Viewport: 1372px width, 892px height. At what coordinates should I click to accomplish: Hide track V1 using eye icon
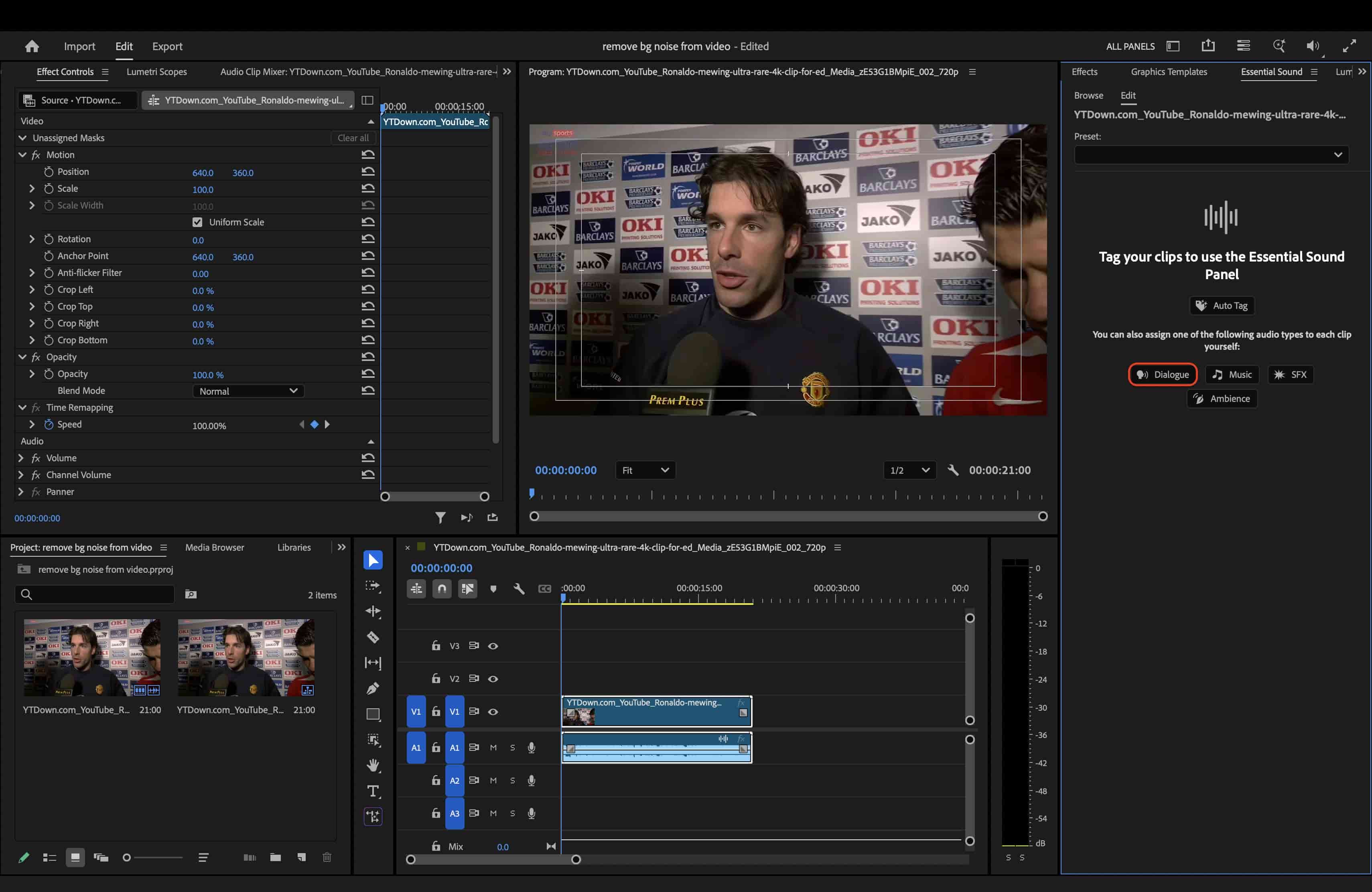click(x=493, y=712)
